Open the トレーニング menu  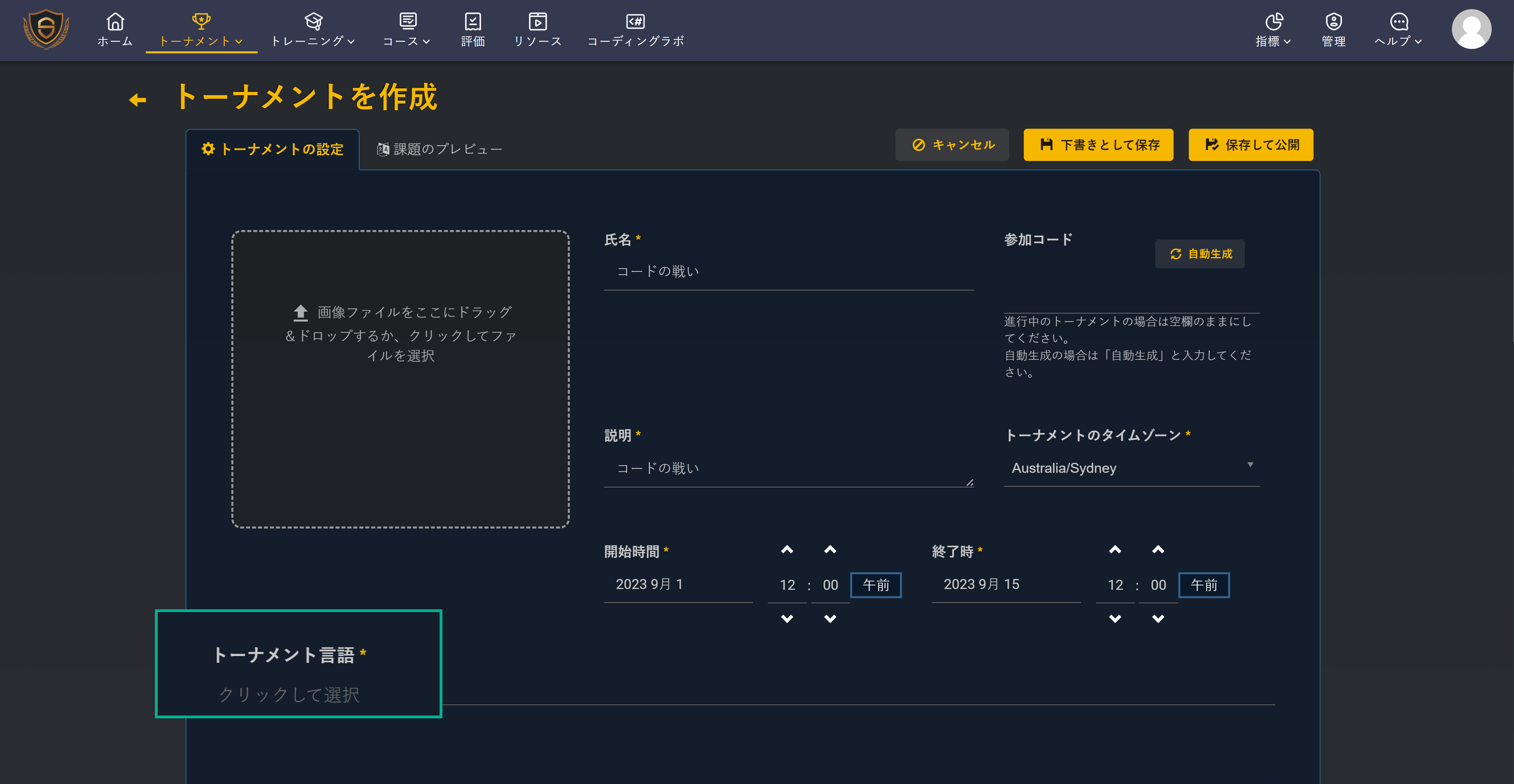(x=313, y=29)
